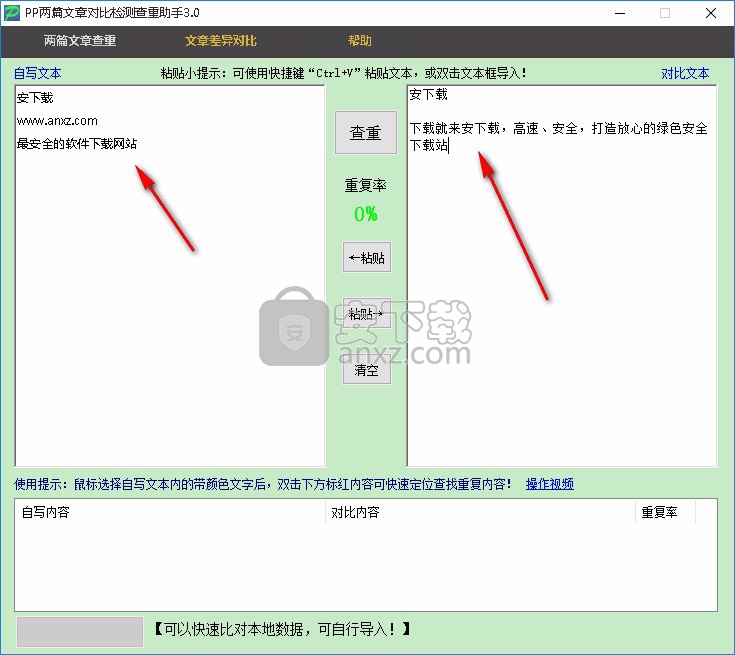Viewport: 735px width, 655px height.
Task: Close the PP查重助手 window
Action: tap(711, 13)
